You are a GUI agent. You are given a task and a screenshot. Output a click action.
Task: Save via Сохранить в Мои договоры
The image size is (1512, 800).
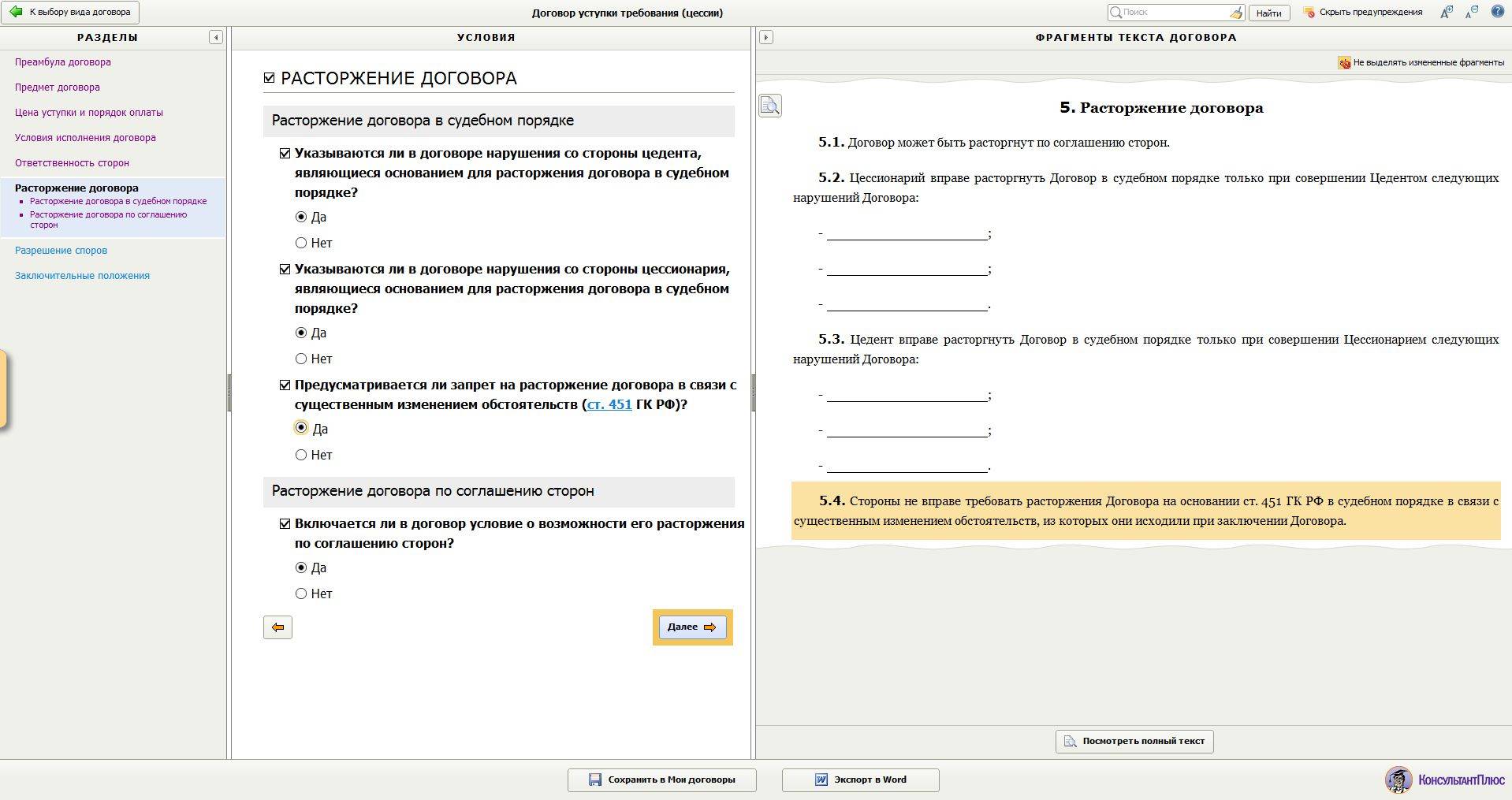click(x=662, y=780)
